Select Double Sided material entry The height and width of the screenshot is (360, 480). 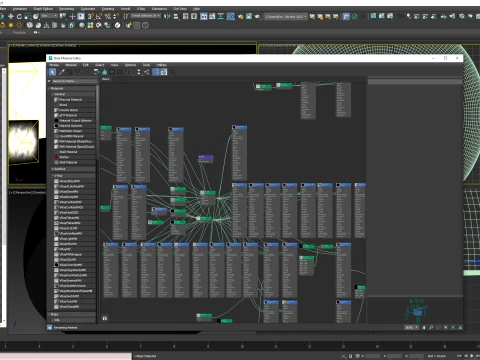75,110
